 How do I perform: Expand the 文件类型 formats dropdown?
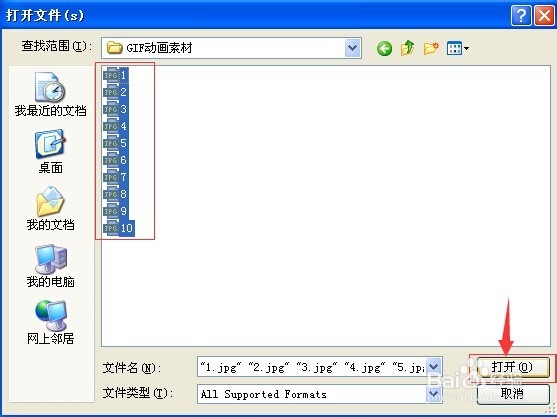click(x=433, y=394)
